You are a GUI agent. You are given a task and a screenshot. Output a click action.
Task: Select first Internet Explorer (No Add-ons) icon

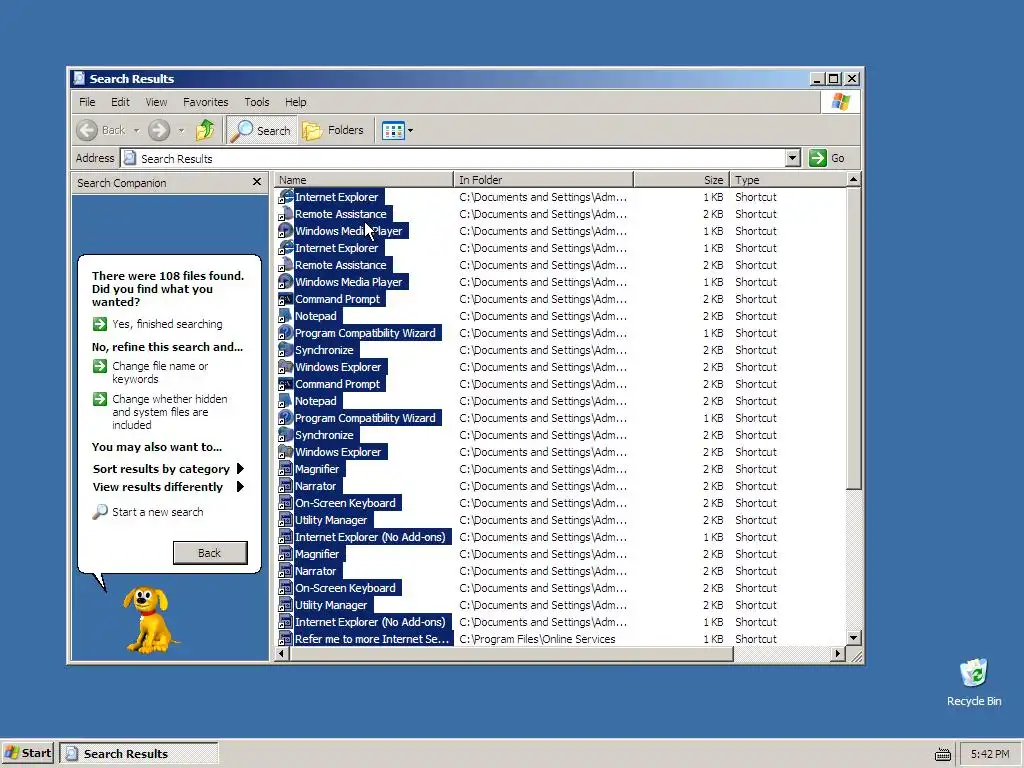pos(285,536)
